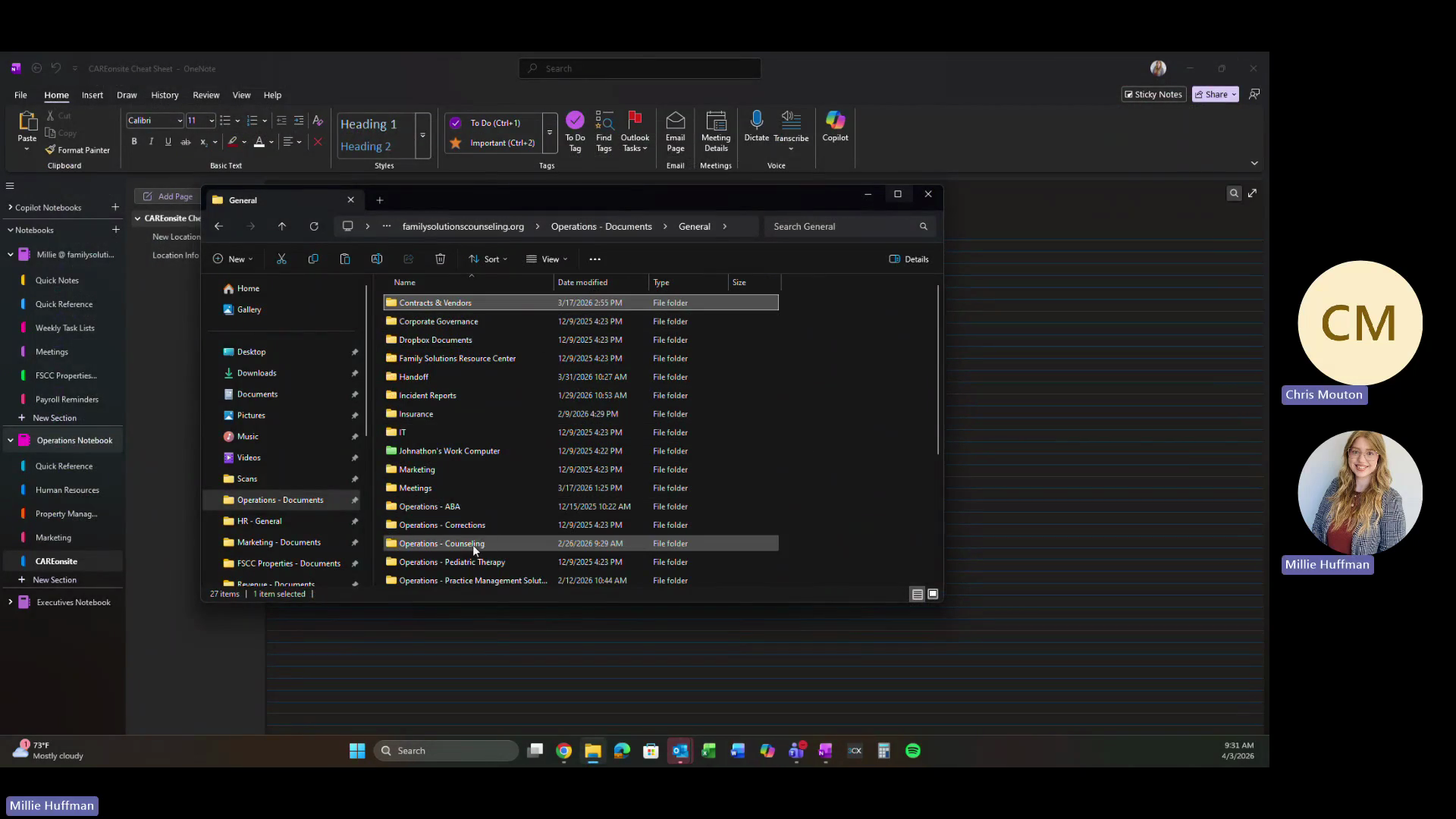Toggle the Important (Ctrl+2) tag
1456x819 pixels.
[x=494, y=143]
